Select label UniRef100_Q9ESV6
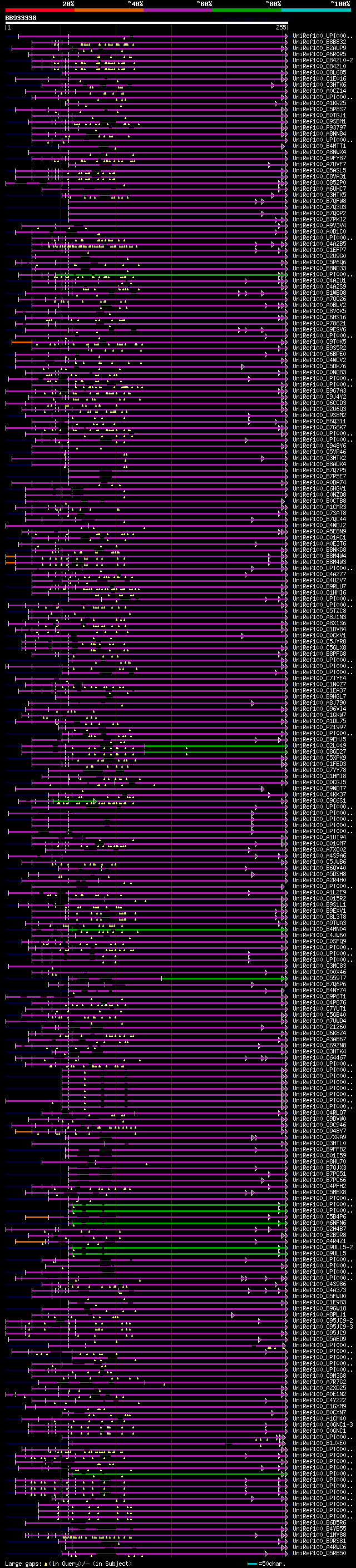The height and width of the screenshot is (1568, 356). pos(319,329)
